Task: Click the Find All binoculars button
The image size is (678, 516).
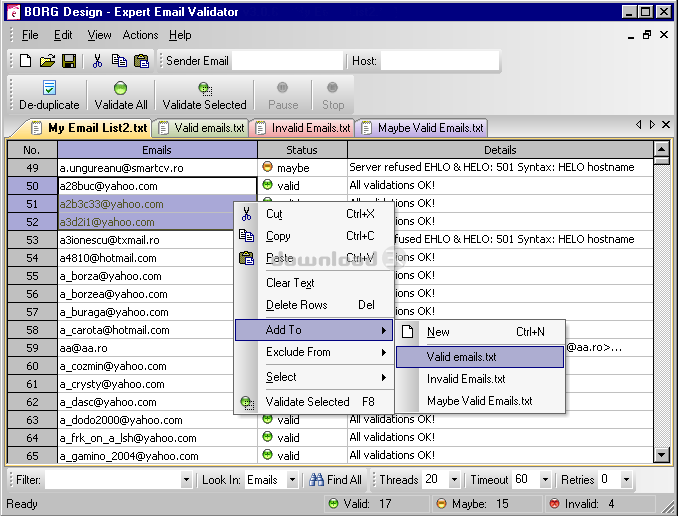Action: click(x=336, y=480)
